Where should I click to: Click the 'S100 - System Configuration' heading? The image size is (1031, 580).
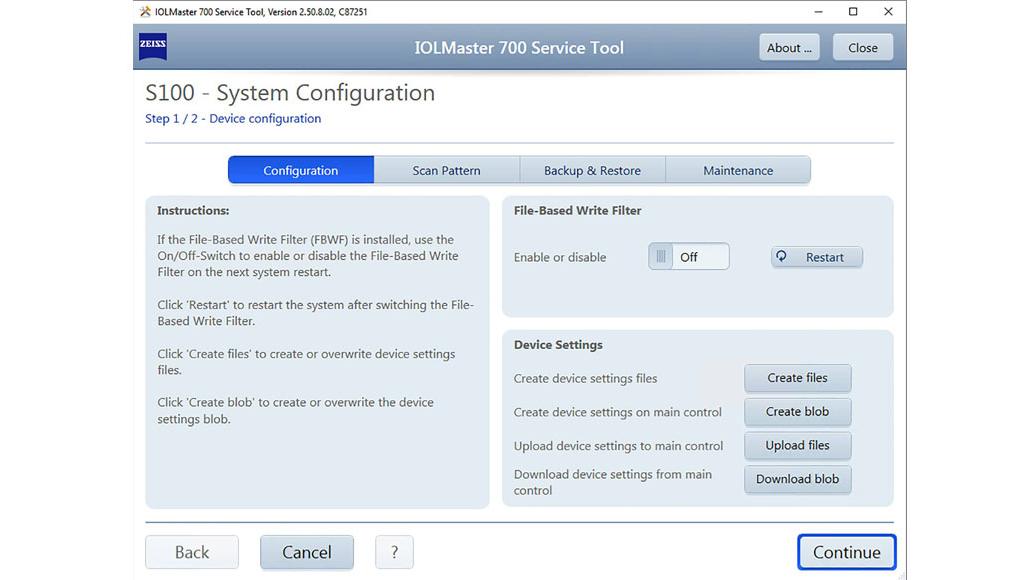tap(290, 93)
